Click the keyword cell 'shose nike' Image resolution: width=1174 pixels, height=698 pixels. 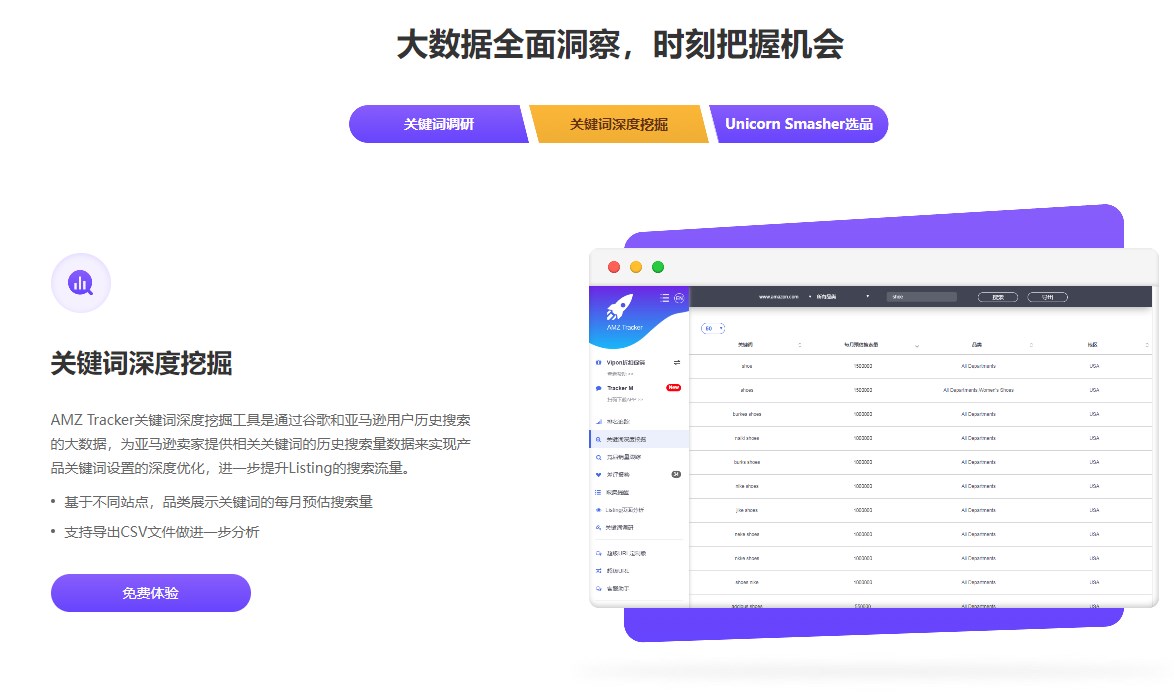coord(746,582)
